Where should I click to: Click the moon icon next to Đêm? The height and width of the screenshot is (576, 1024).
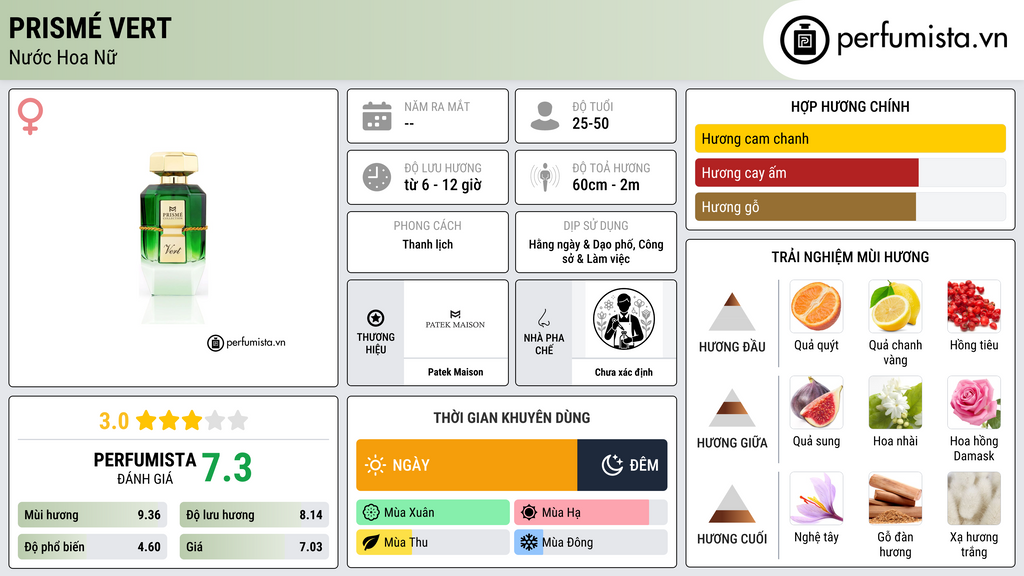point(612,465)
